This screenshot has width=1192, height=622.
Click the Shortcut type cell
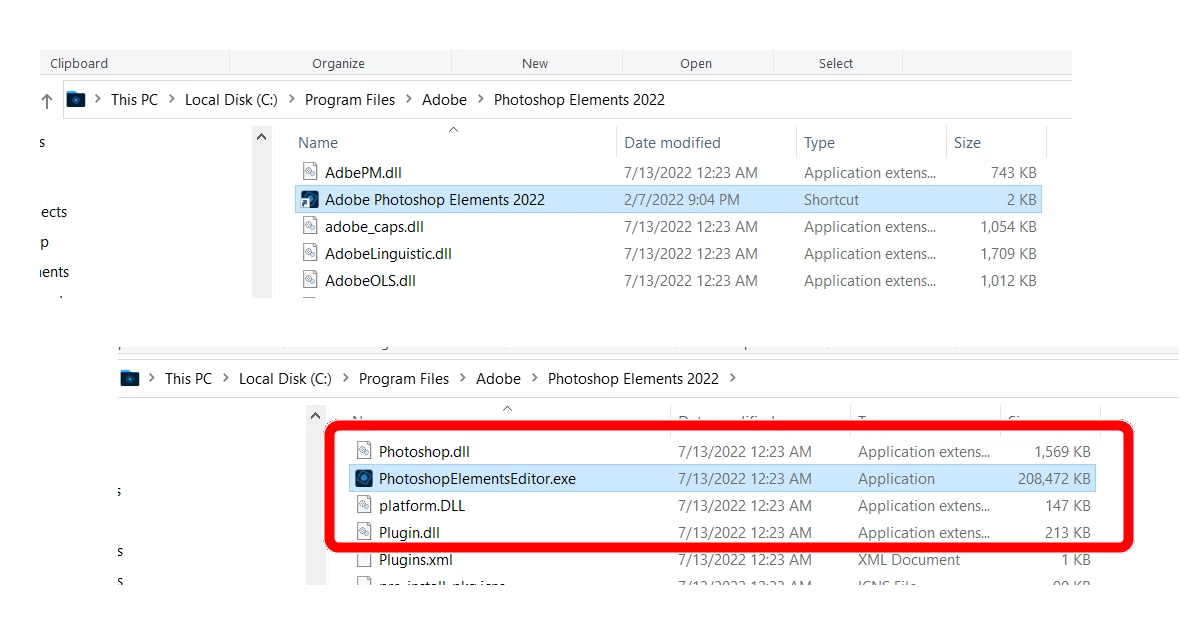click(831, 200)
